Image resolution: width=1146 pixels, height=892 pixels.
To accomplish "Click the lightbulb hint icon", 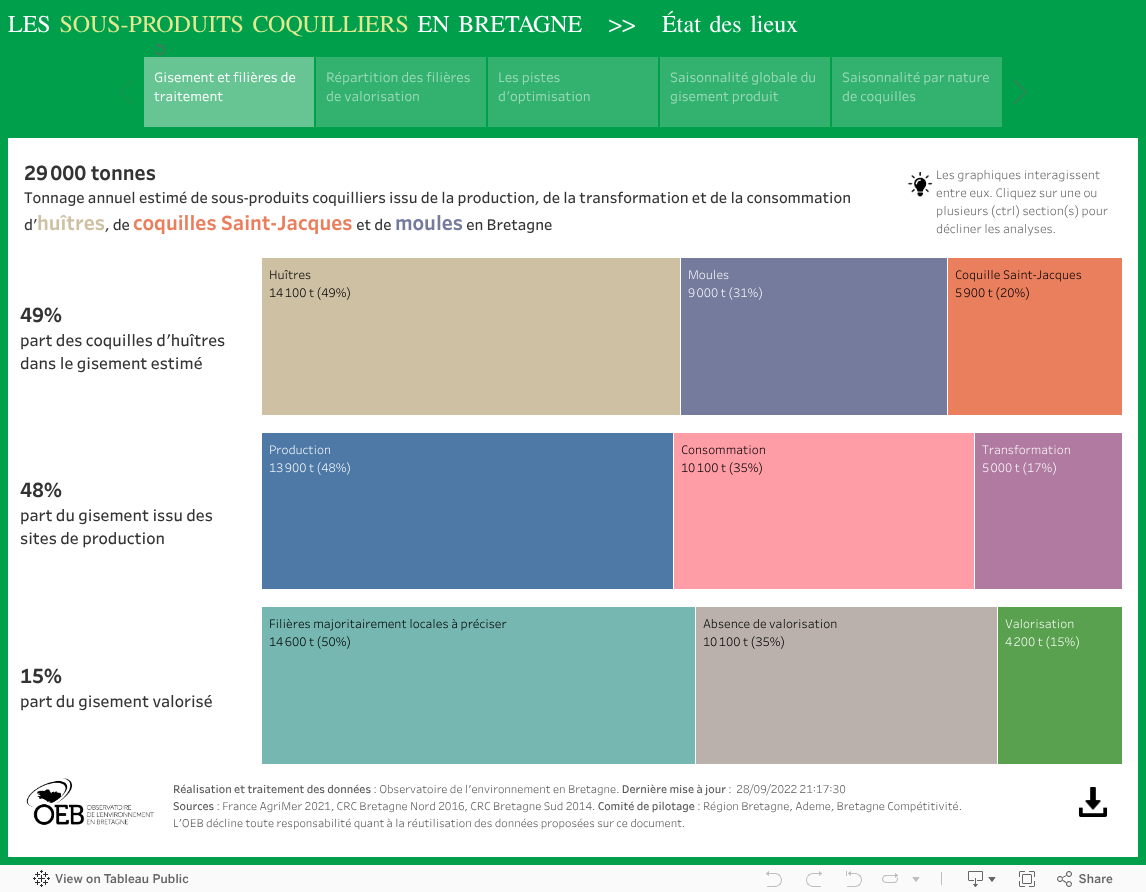I will pyautogui.click(x=919, y=185).
